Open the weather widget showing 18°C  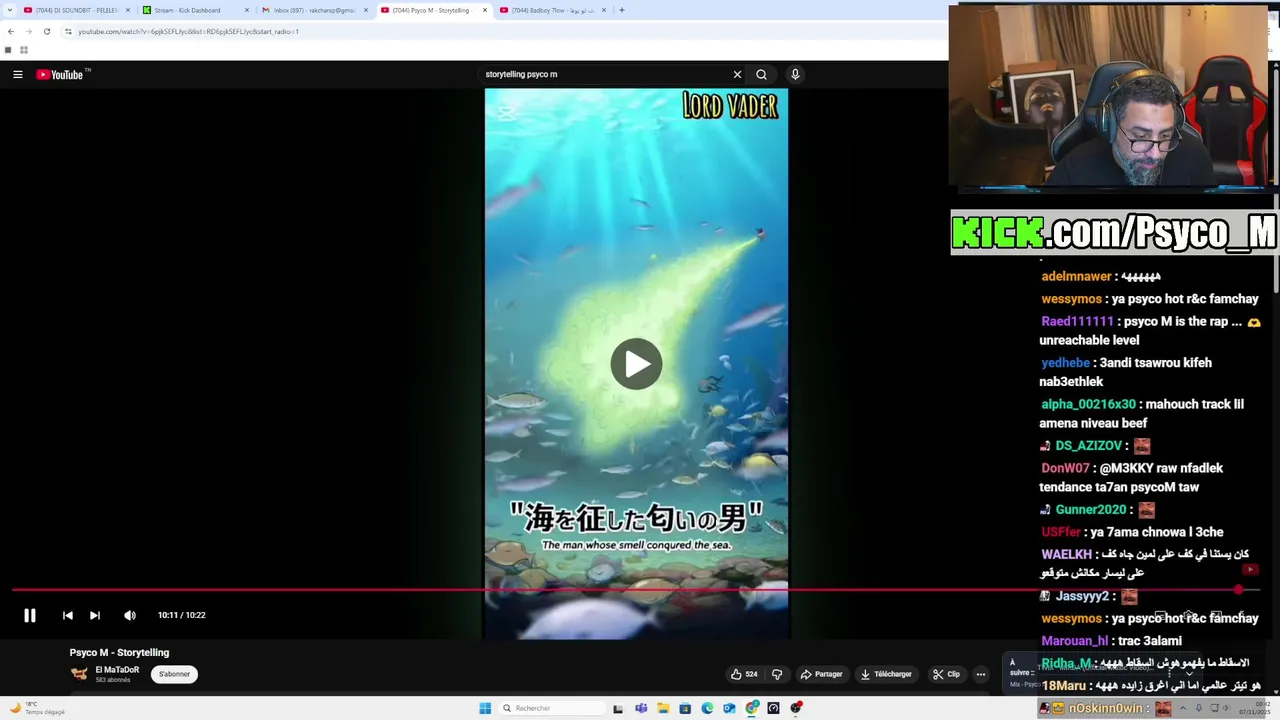tap(36, 708)
